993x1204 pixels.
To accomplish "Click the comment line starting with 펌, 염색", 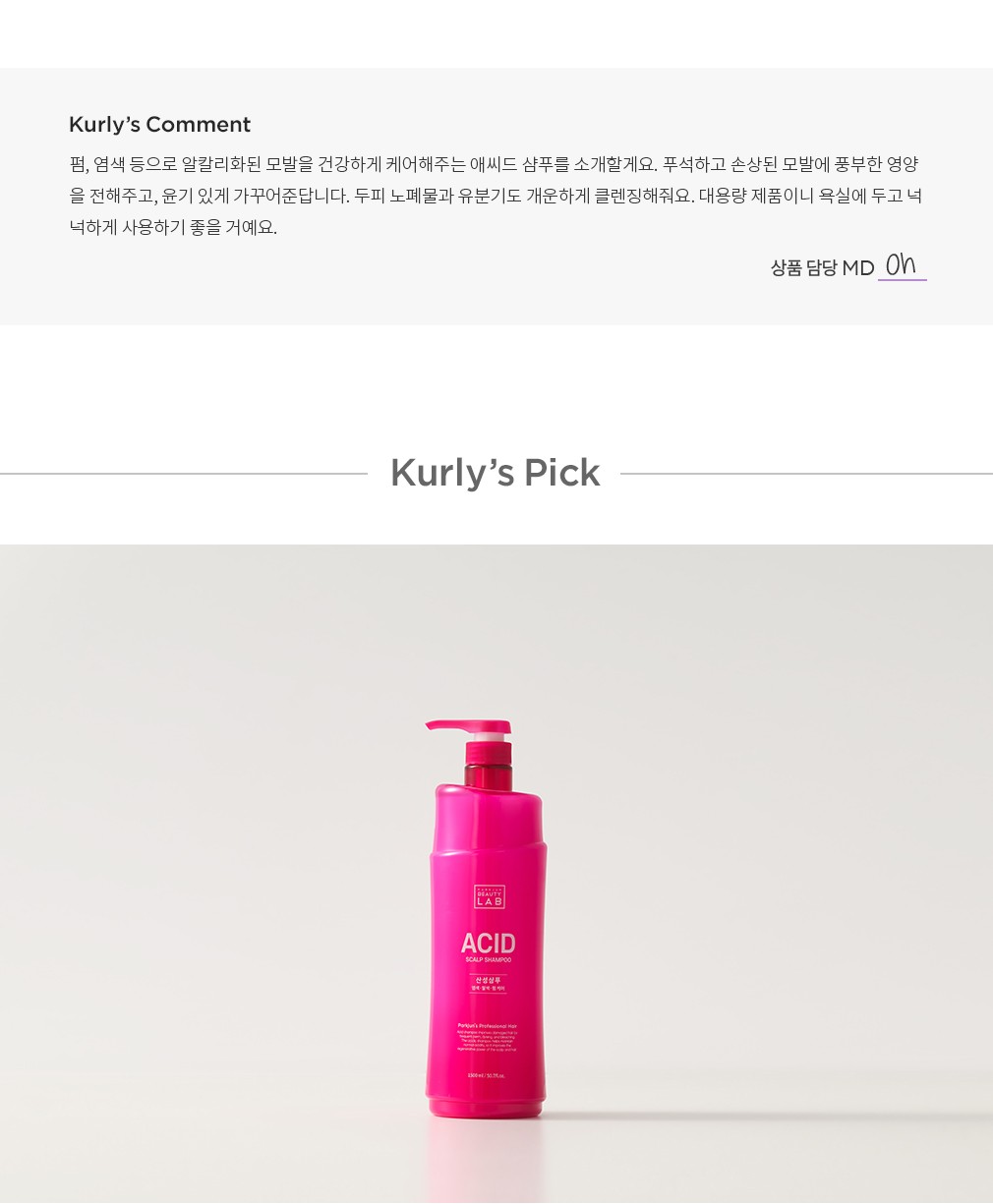I will [494, 165].
